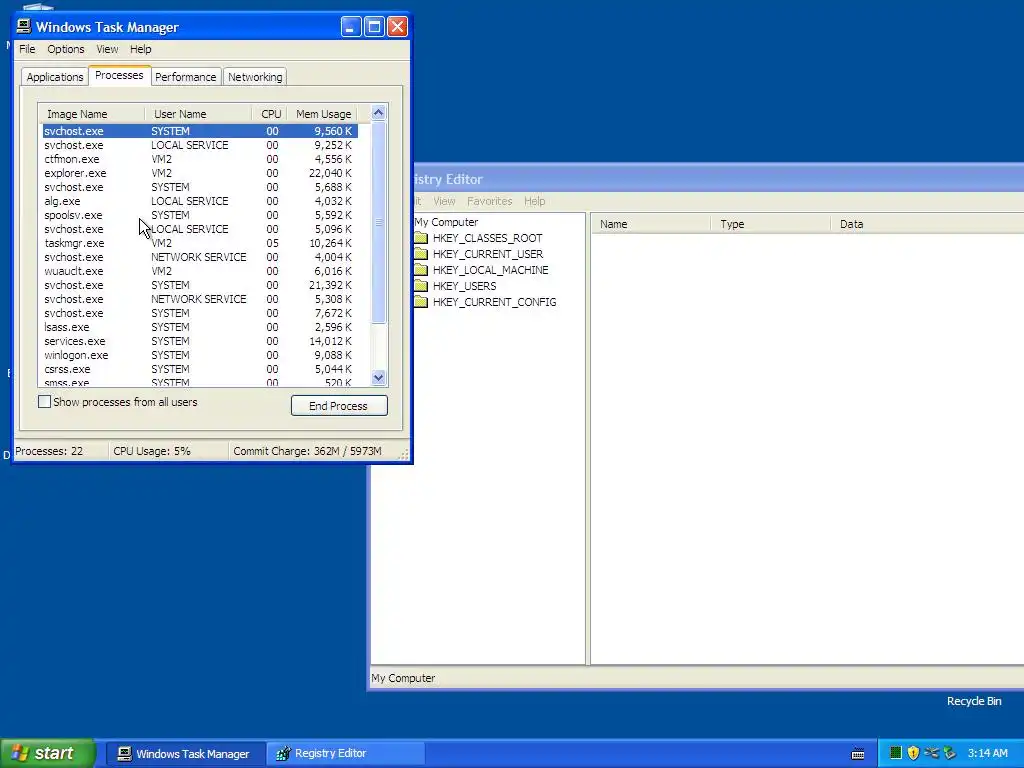Click the process list scroll up arrow
The height and width of the screenshot is (768, 1024).
click(378, 112)
